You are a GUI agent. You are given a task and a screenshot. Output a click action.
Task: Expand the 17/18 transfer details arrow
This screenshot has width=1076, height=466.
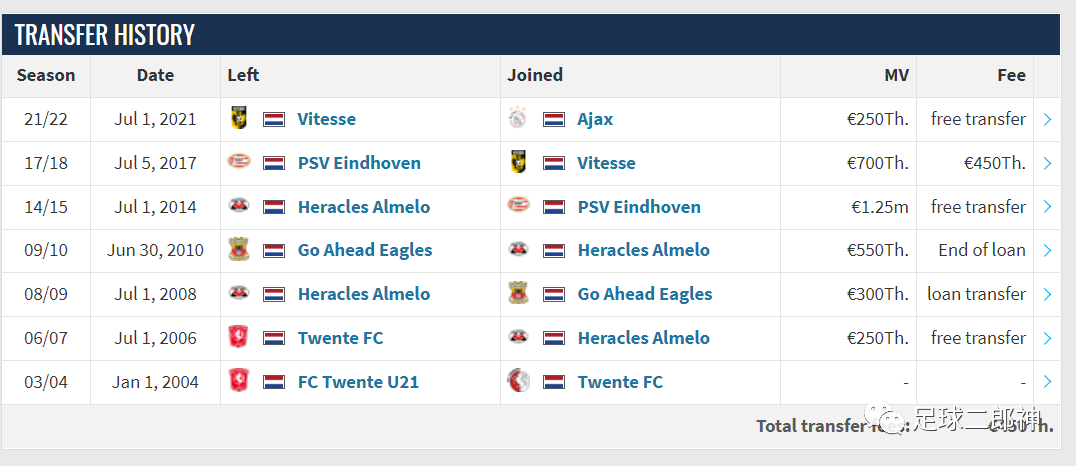click(1047, 163)
